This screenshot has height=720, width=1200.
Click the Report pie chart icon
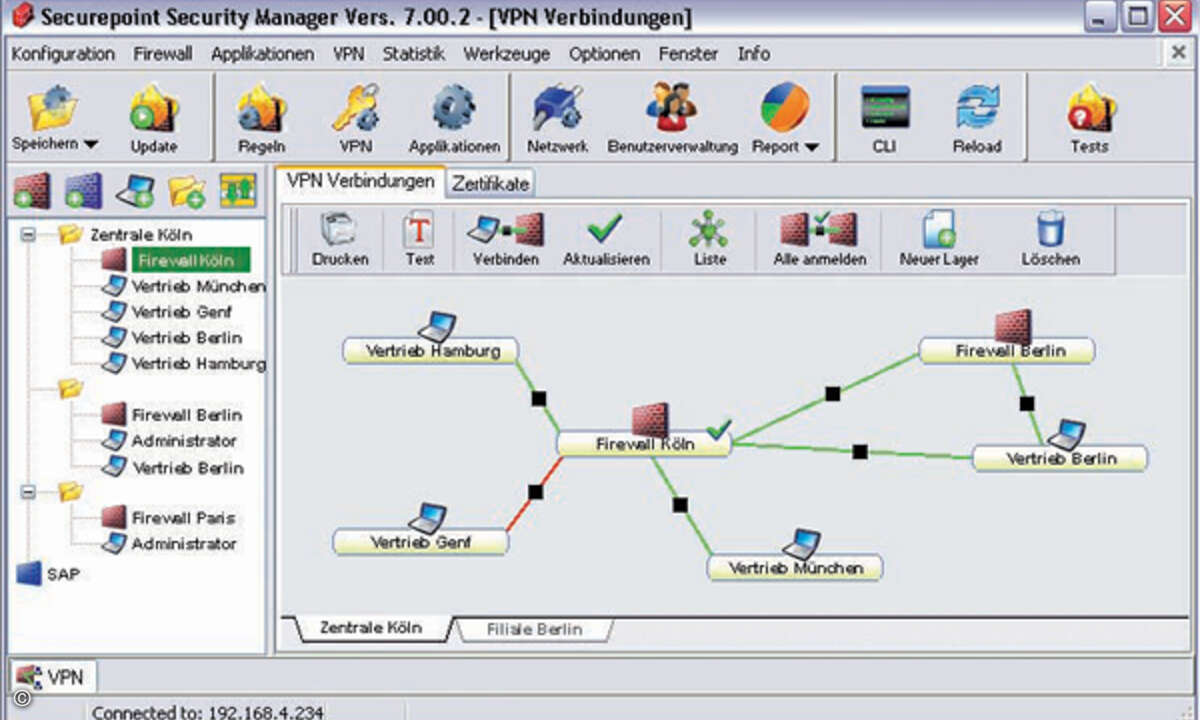(783, 107)
